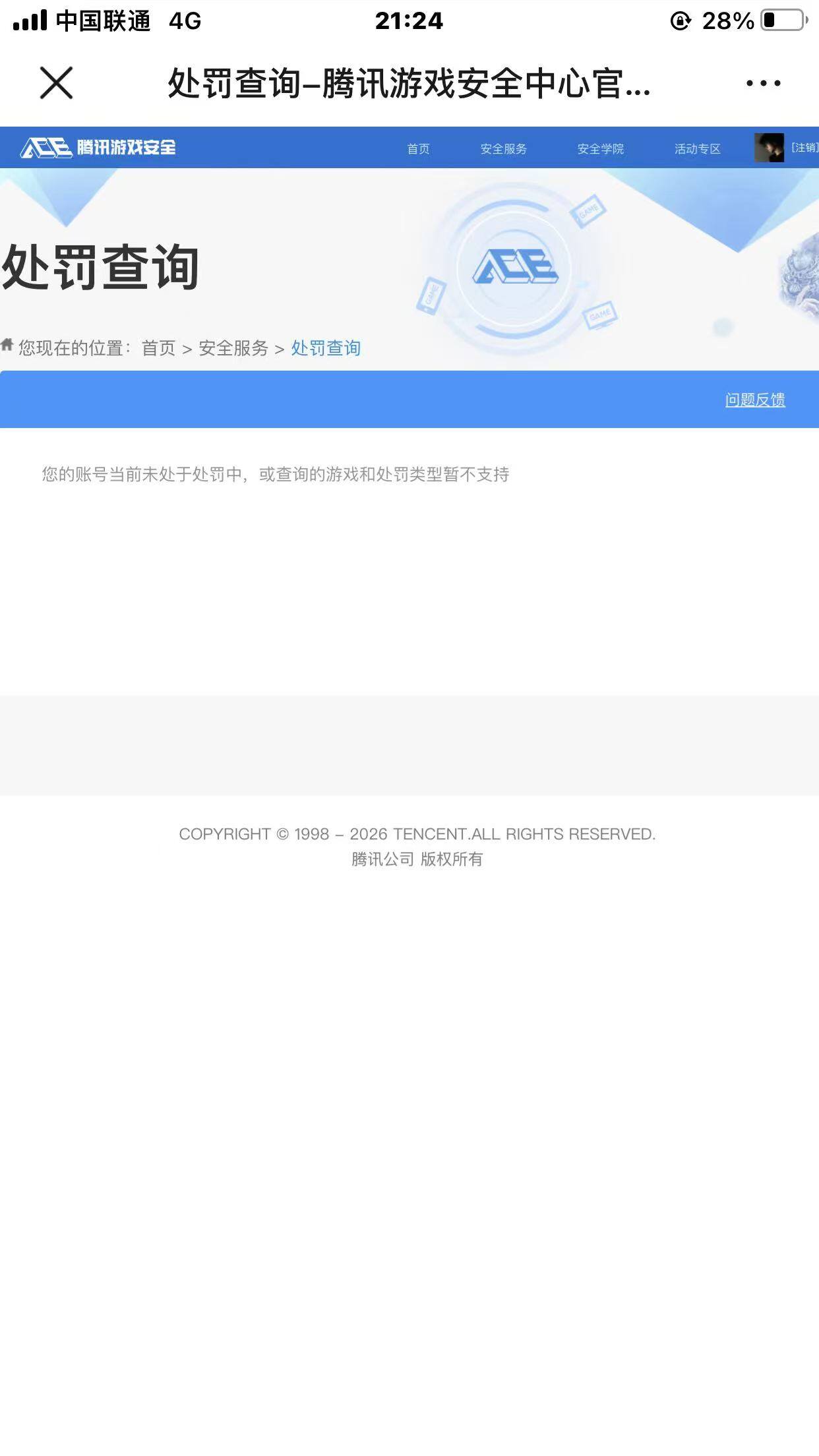This screenshot has height=1456, width=819.
Task: Open 安全服务 navigation menu
Action: point(504,148)
